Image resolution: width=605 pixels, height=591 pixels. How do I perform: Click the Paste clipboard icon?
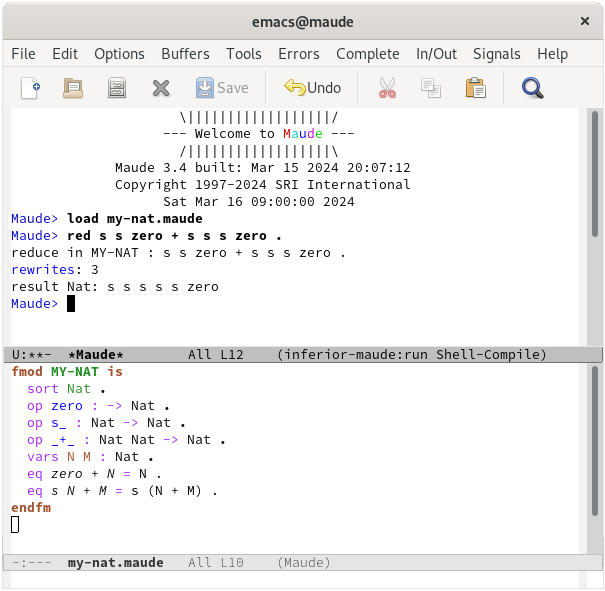475,88
